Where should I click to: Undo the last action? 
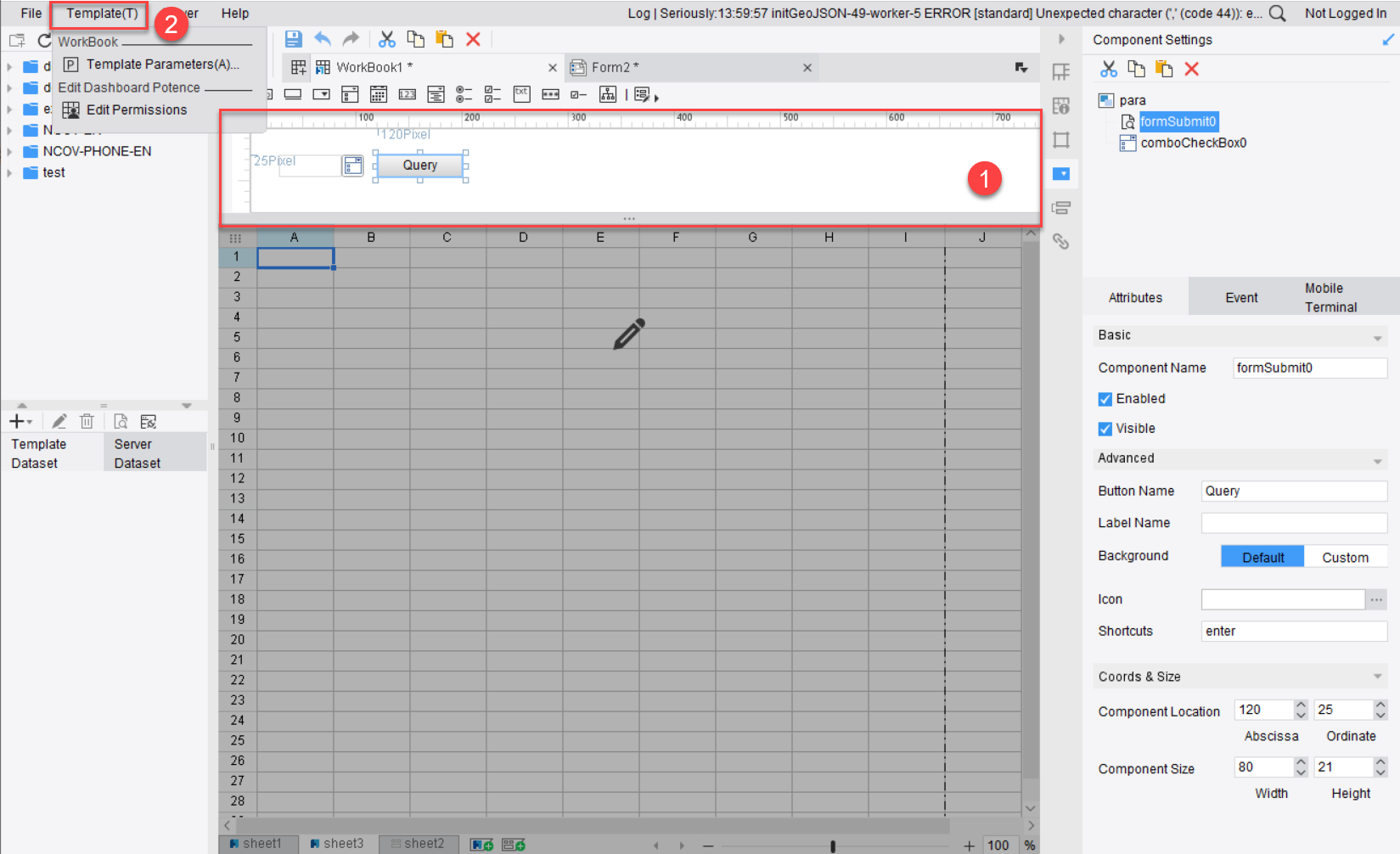pos(323,39)
